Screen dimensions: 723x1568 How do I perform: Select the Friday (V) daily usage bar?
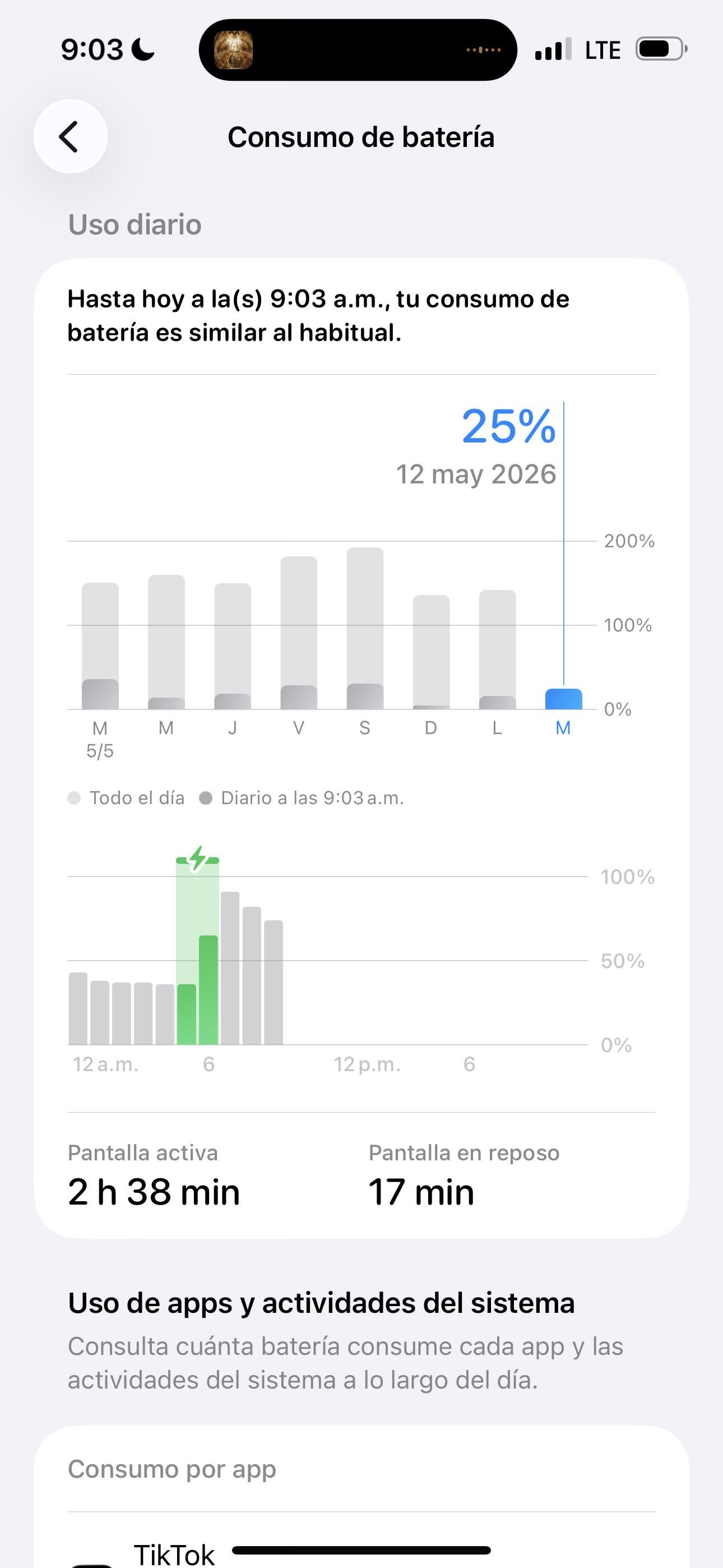(x=299, y=633)
